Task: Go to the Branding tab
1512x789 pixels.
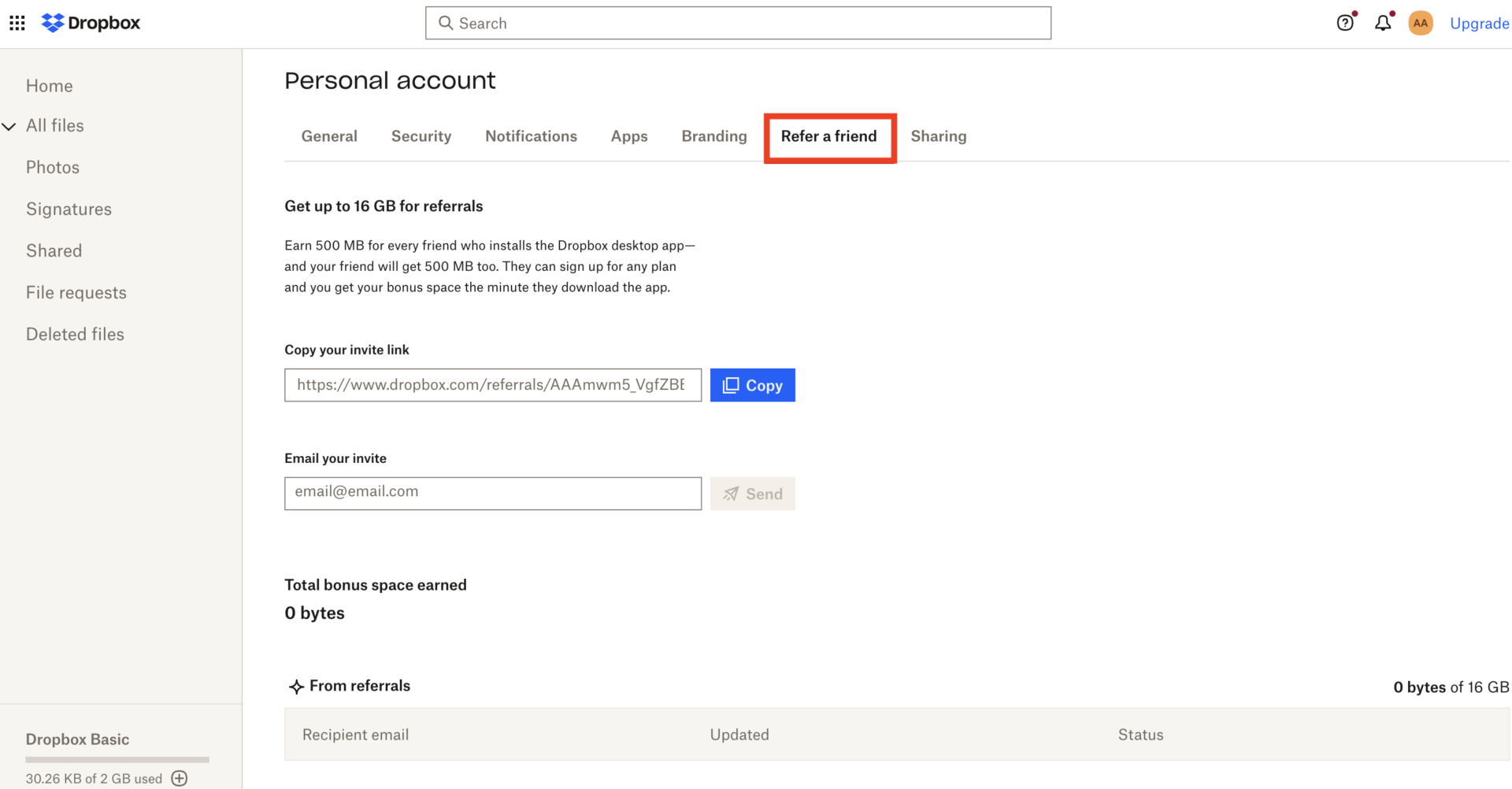Action: (713, 136)
